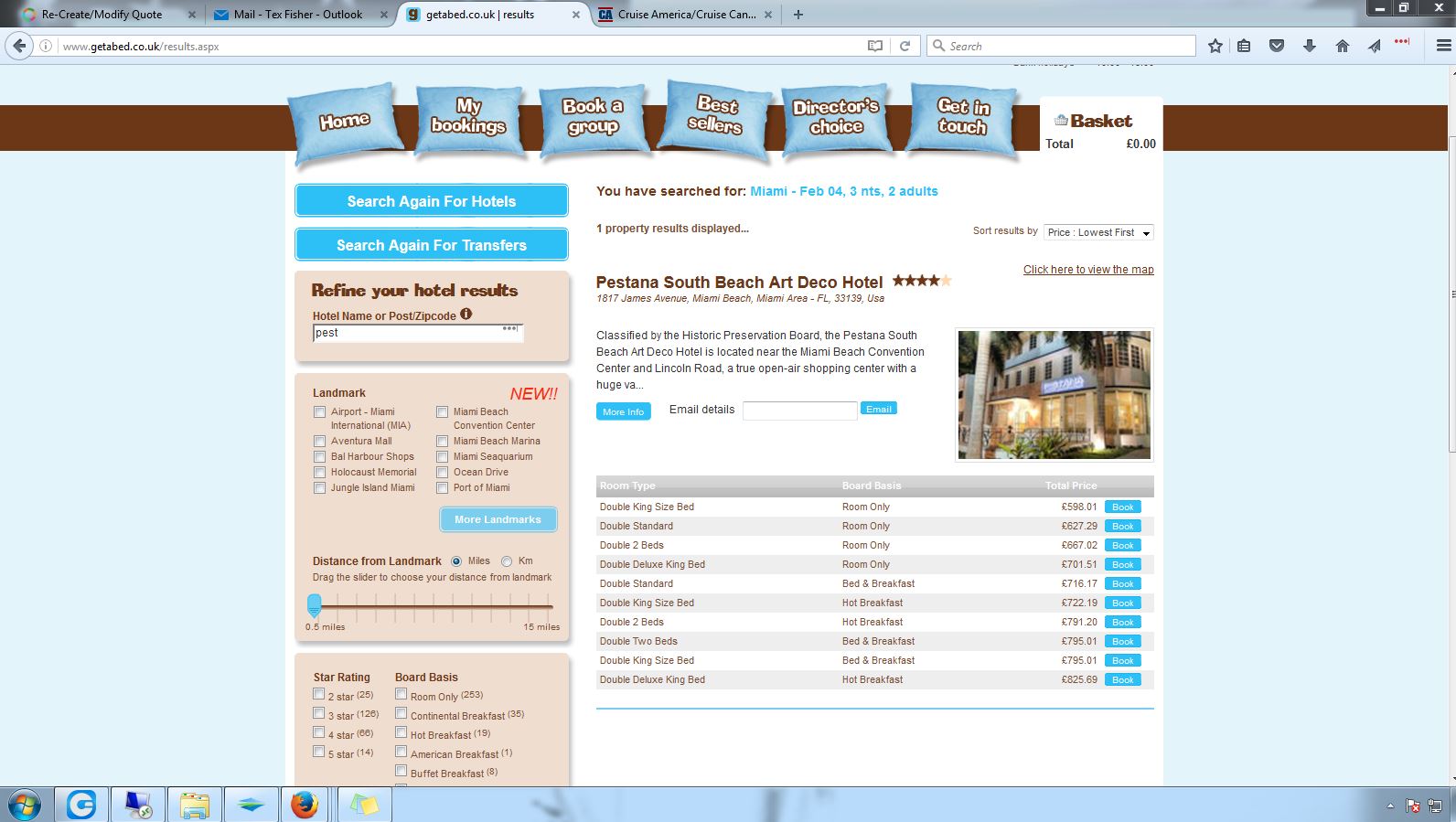Tick the Ocean Drive checkbox
Viewport: 1456px width, 822px height.
click(x=442, y=473)
